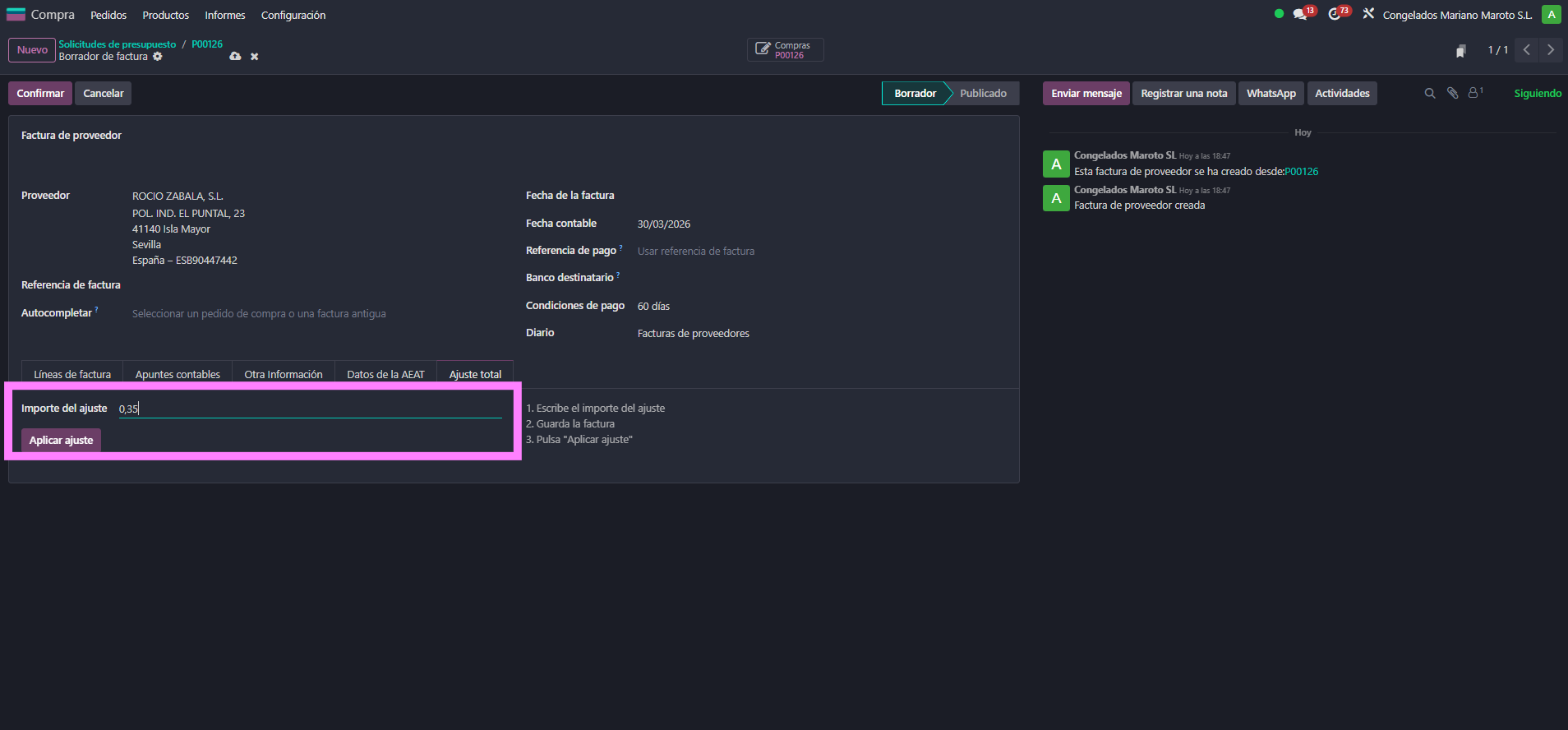Go to next record with right chevron
The height and width of the screenshot is (730, 1568).
(x=1551, y=50)
